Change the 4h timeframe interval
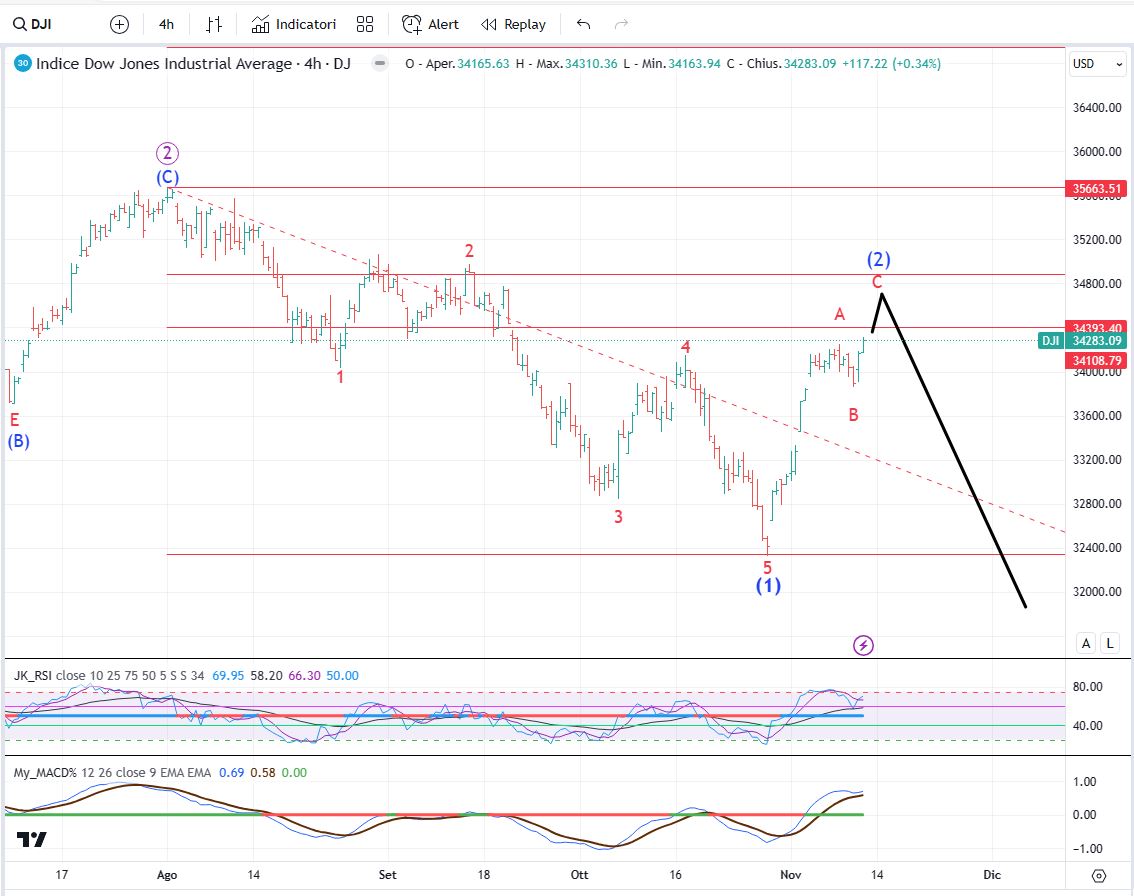 click(166, 25)
